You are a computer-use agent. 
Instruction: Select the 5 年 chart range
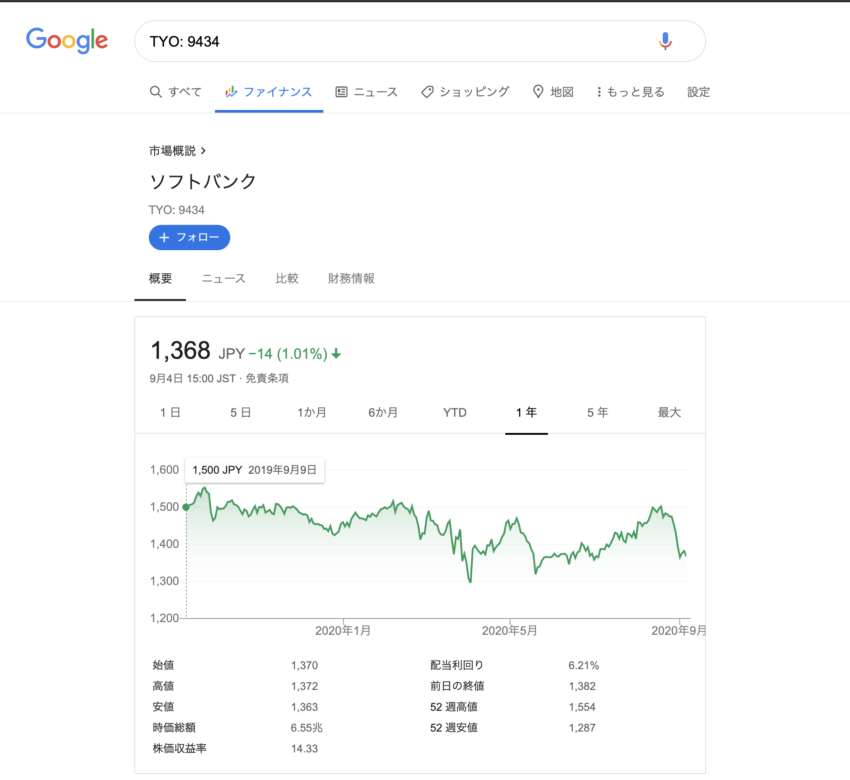tap(597, 412)
